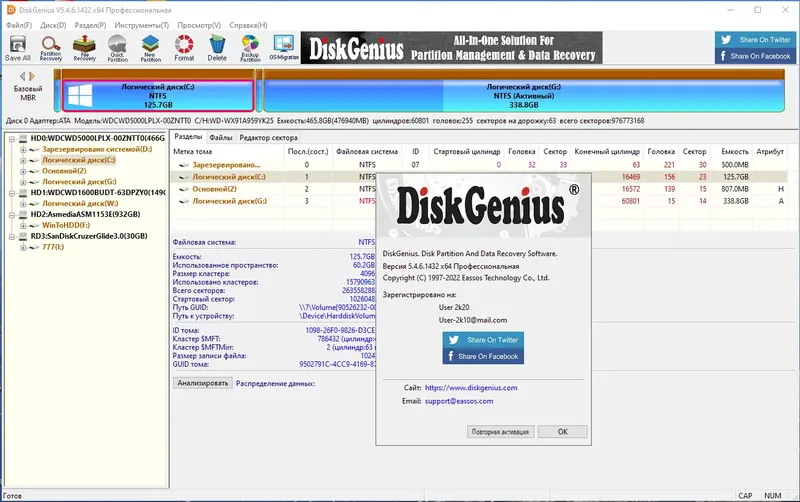
Task: Open the Инструменты(T) menu
Action: coord(141,25)
